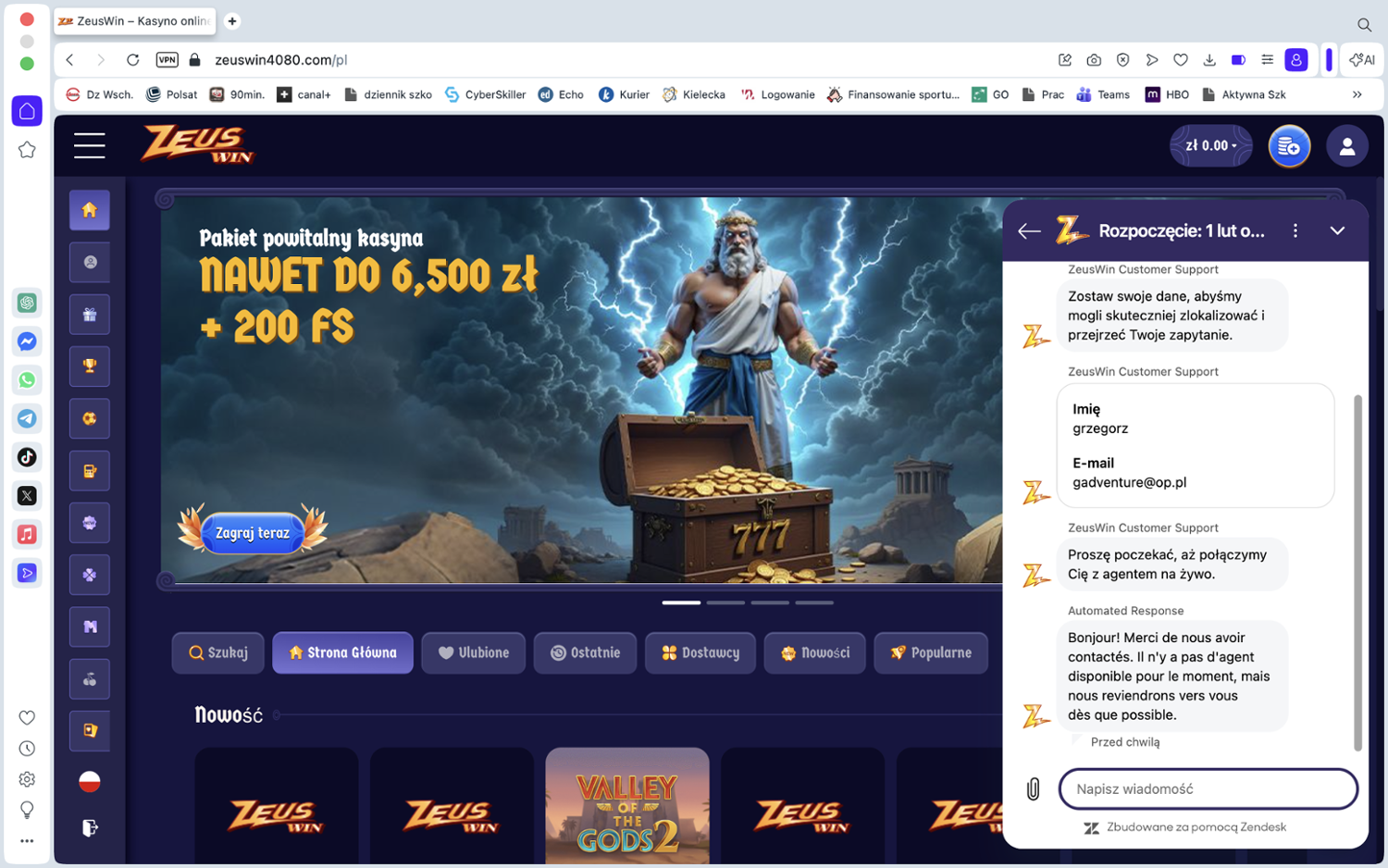Screen dimensions: 1388x868
Task: Switch language via Polish flag icon
Action: pyautogui.click(x=90, y=781)
